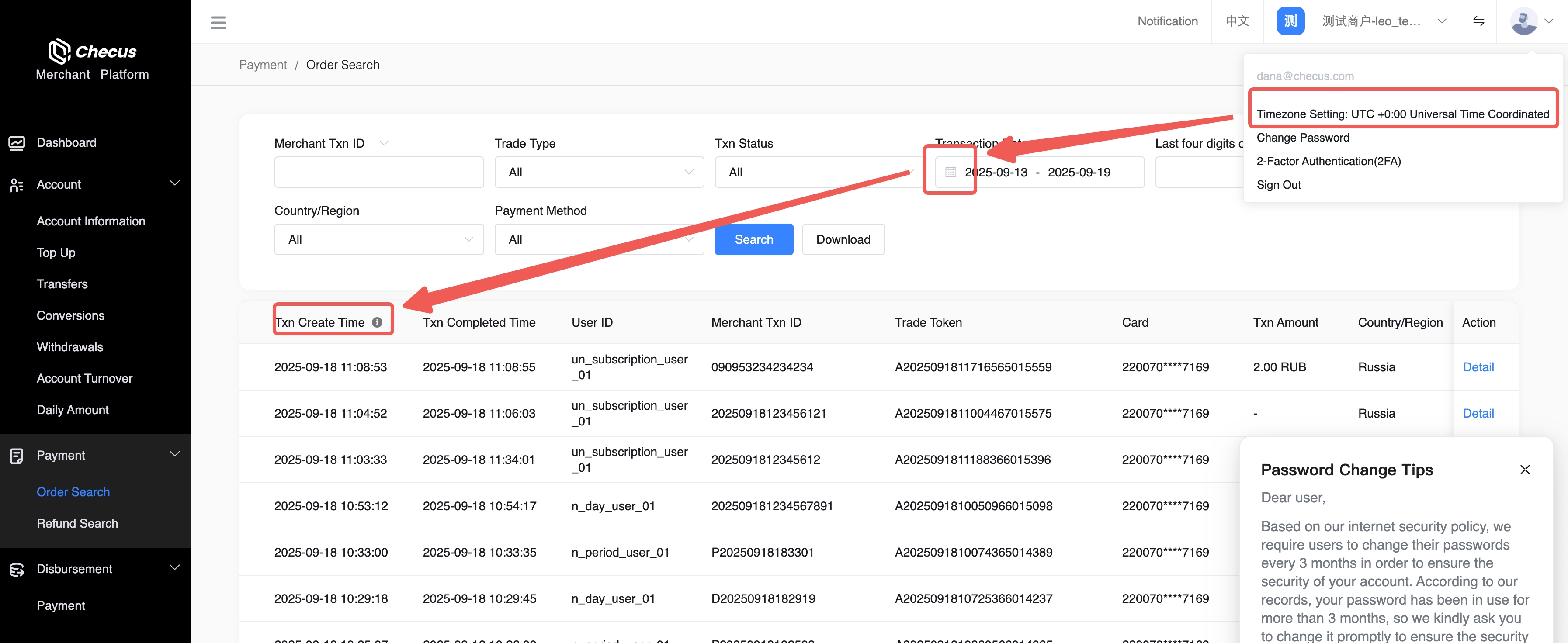1568x643 pixels.
Task: Click the hamburger menu collapse icon
Action: tap(218, 23)
